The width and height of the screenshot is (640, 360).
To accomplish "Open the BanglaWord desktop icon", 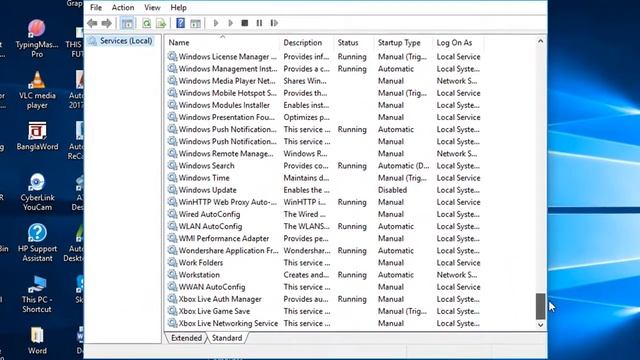I will click(x=37, y=136).
